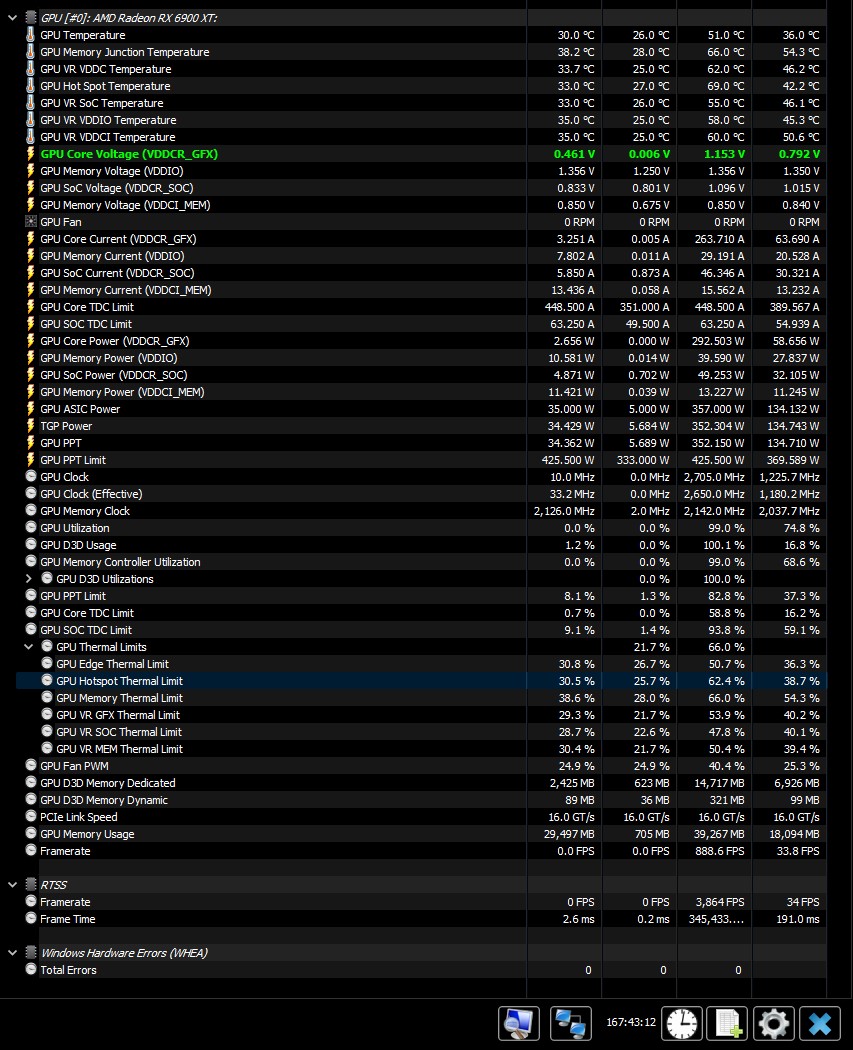Click circle icon beside GPU Memory Usage
The height and width of the screenshot is (1050, 853).
pyautogui.click(x=30, y=834)
